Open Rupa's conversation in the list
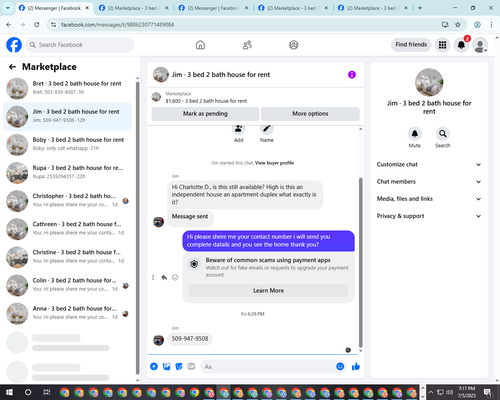This screenshot has width=500, height=400. pos(67,172)
